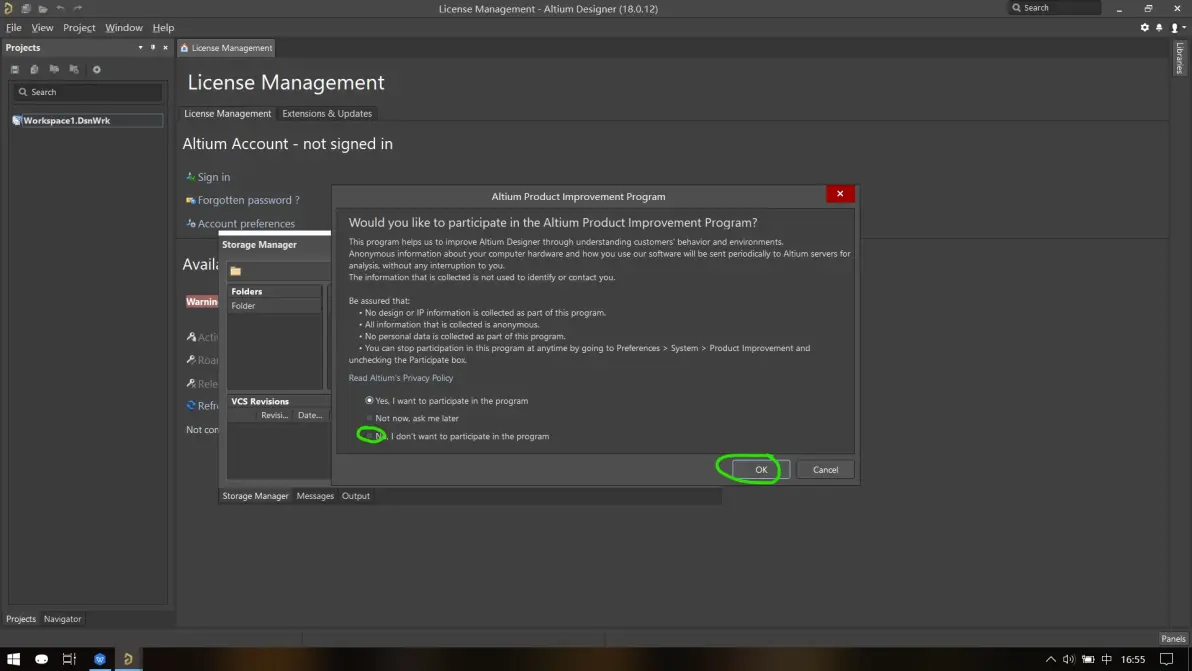Open Account preferences link

point(240,223)
